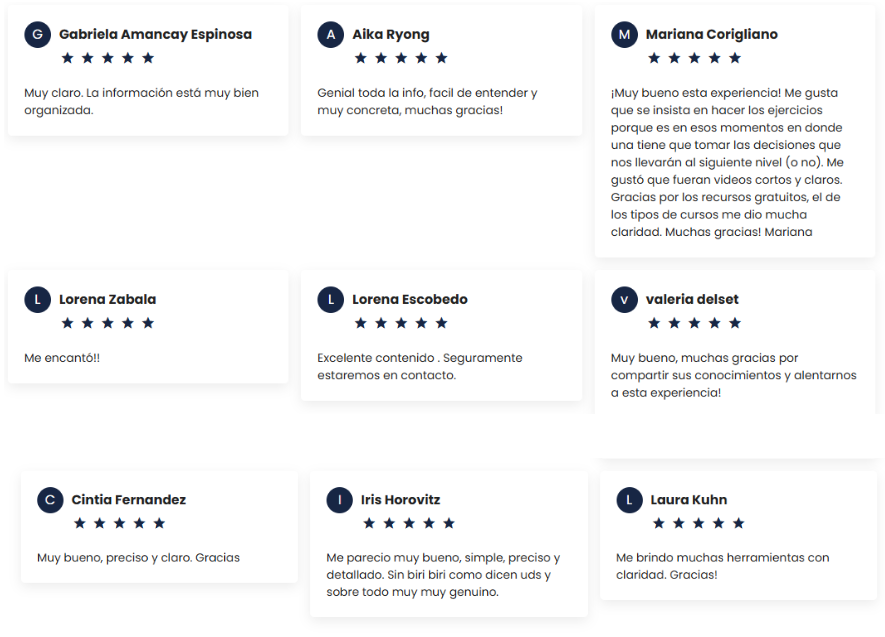Click Iris Horovitz's review text

443,575
